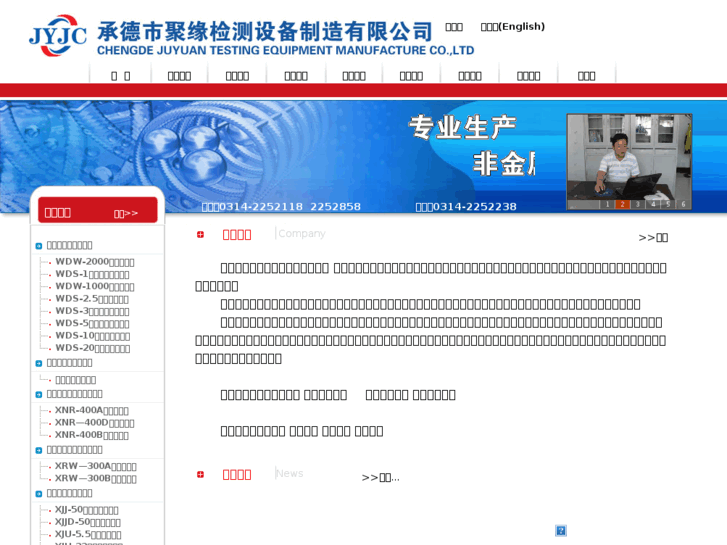Open the WDS-20 product link
The width and height of the screenshot is (727, 545).
click(93, 348)
